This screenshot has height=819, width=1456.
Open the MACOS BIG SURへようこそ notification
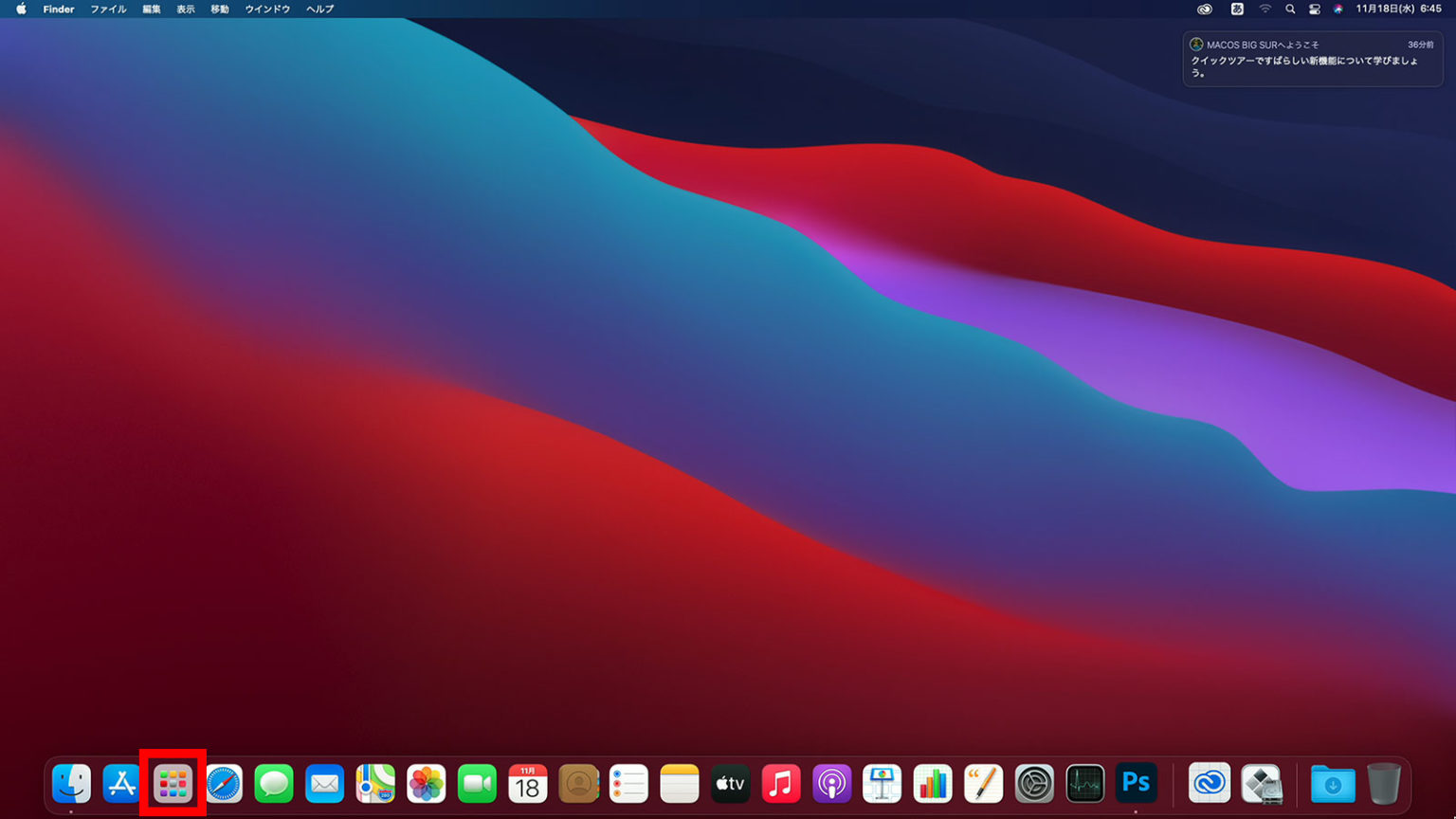coord(1313,59)
